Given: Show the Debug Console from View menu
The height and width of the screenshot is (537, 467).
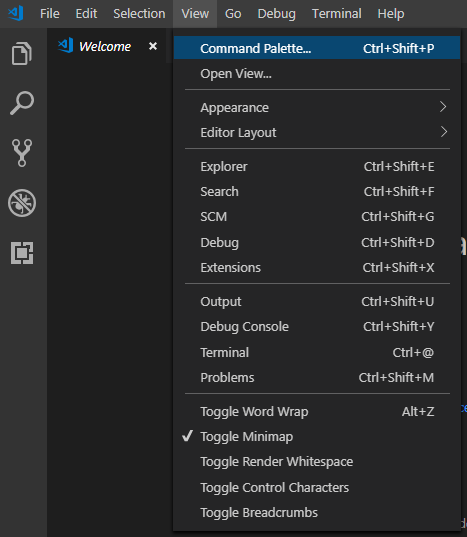Looking at the screenshot, I should click(317, 326).
